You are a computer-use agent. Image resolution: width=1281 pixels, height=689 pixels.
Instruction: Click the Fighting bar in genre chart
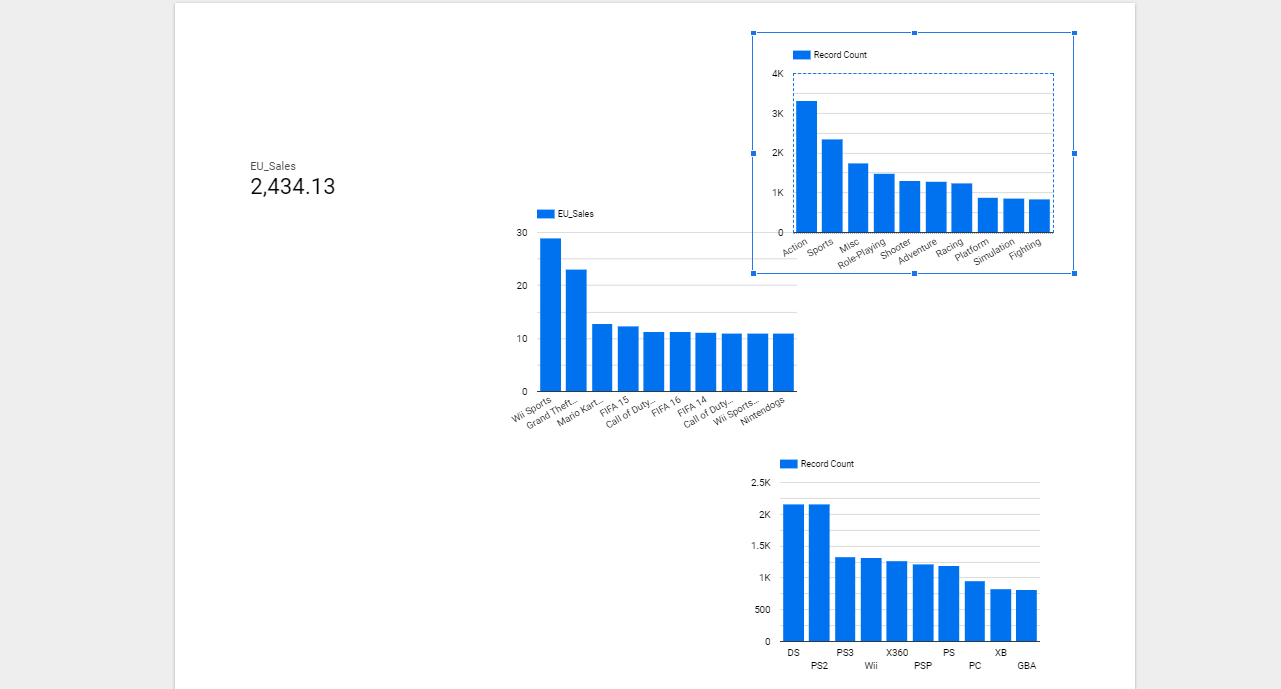tap(1039, 216)
